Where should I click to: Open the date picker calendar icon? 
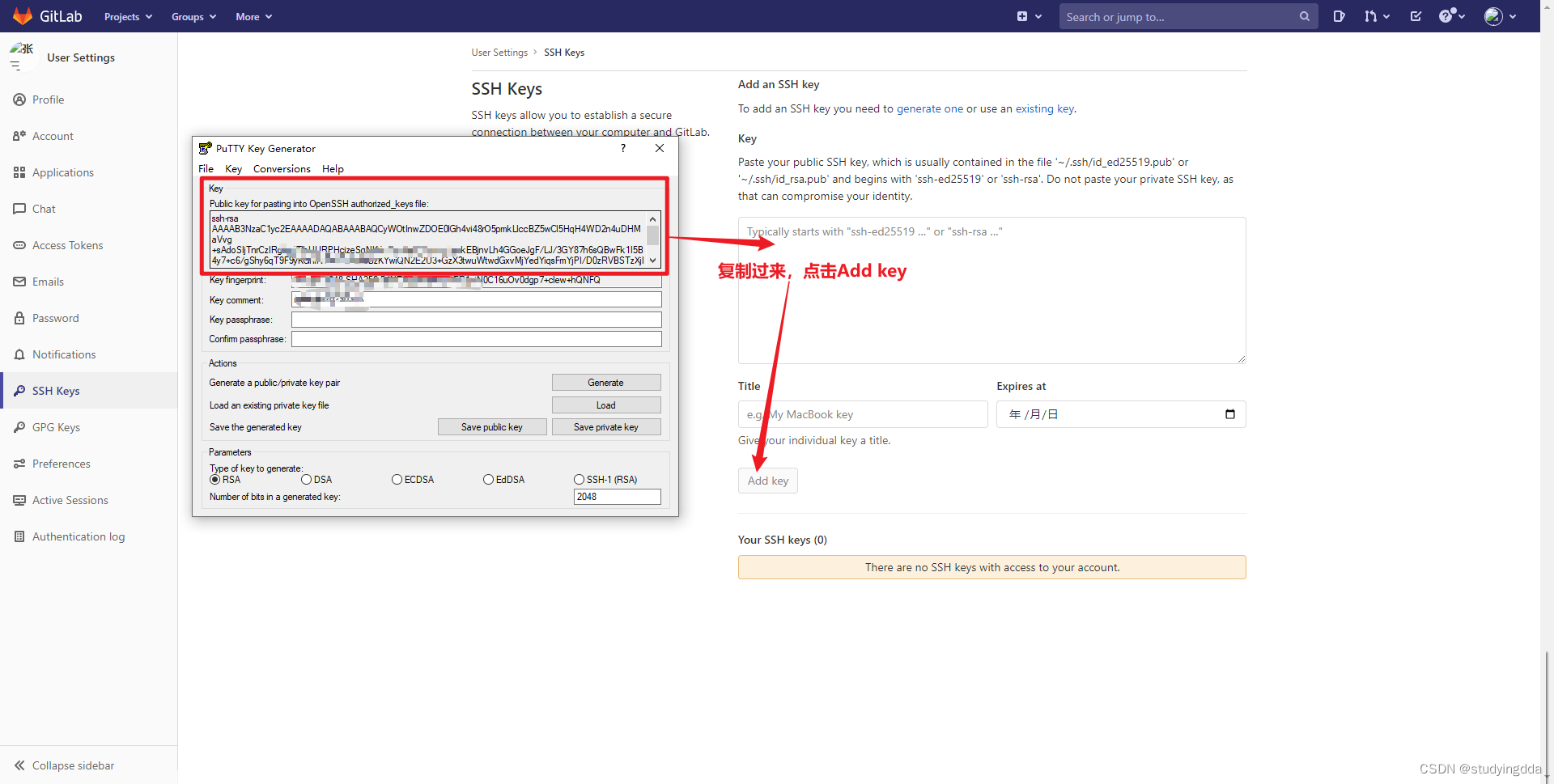(x=1230, y=414)
